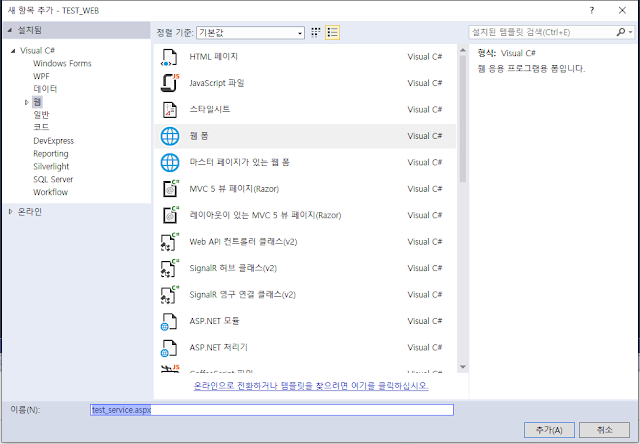Screen dimensions: 640x444
Task: Expand the 온라인 section
Action: click(x=11, y=211)
